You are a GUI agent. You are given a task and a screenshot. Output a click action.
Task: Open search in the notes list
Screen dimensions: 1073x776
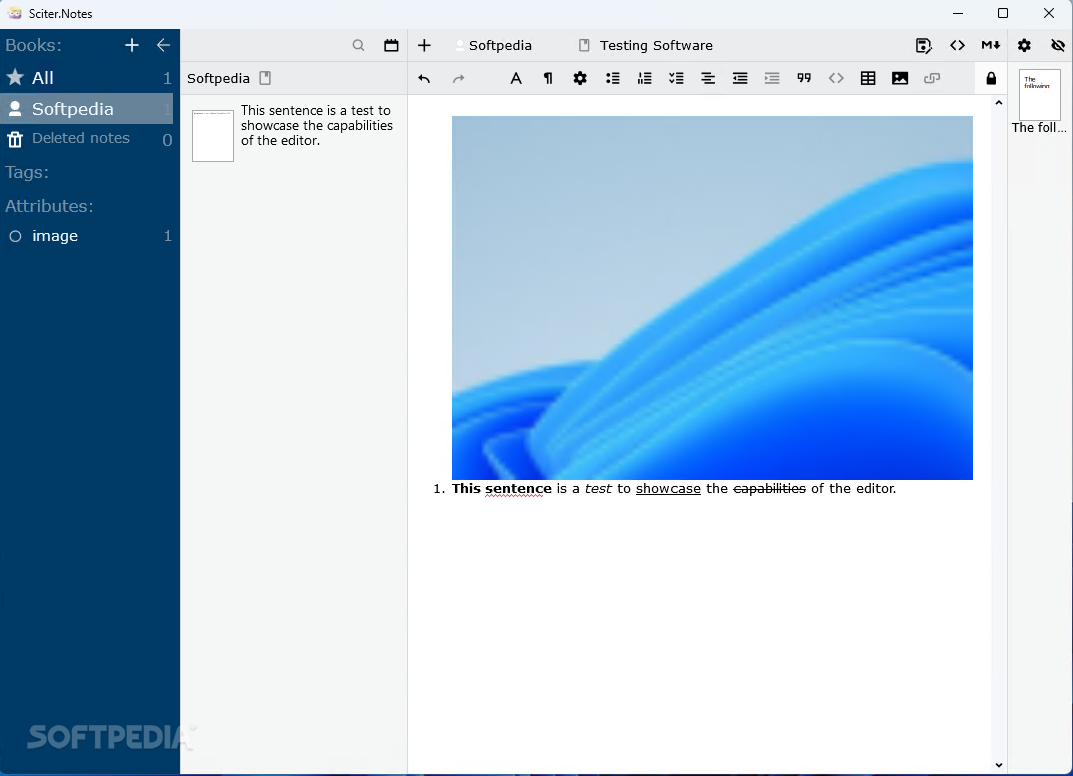(359, 45)
